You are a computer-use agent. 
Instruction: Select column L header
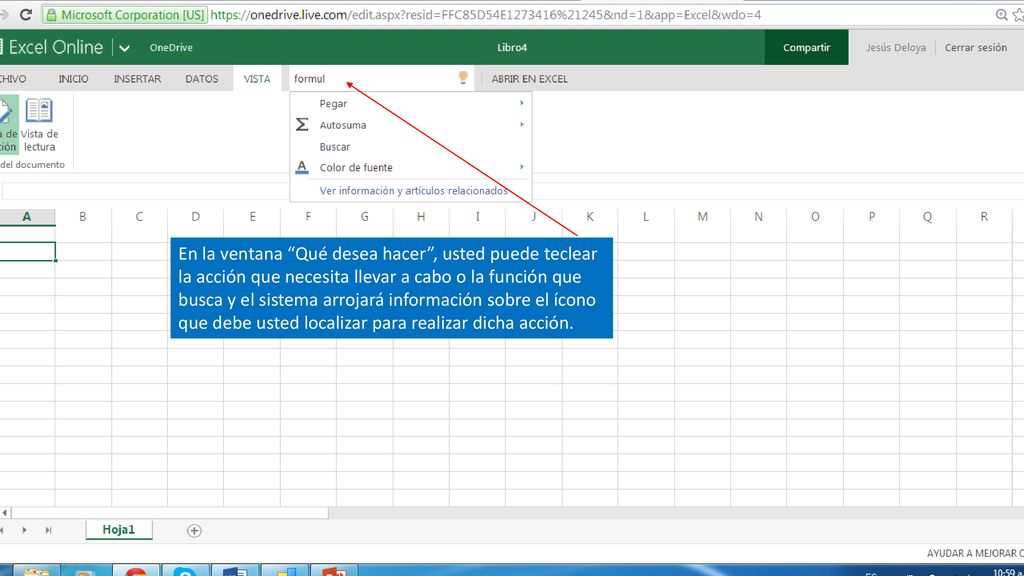click(646, 216)
